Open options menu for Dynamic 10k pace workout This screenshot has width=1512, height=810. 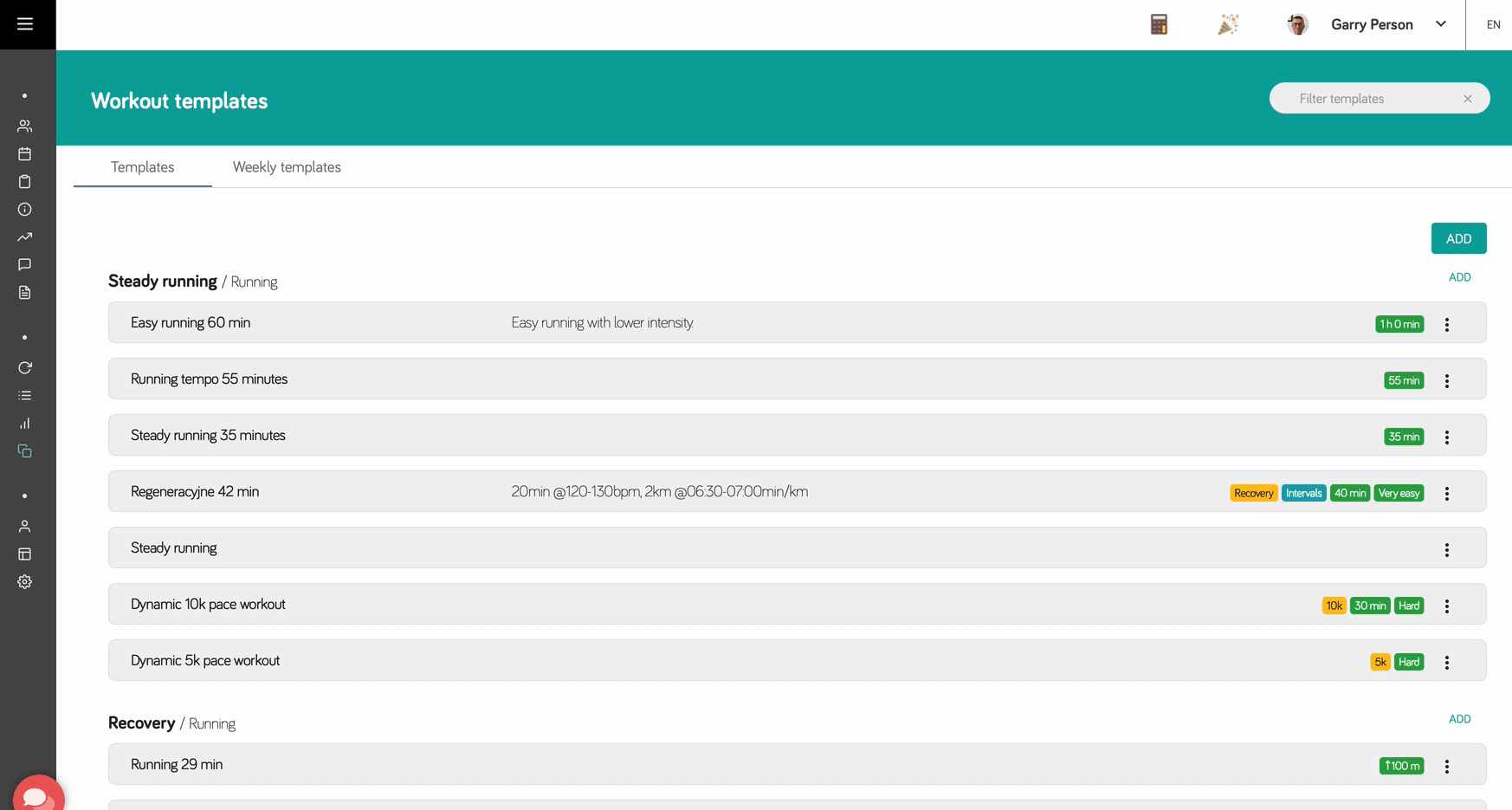click(1446, 606)
